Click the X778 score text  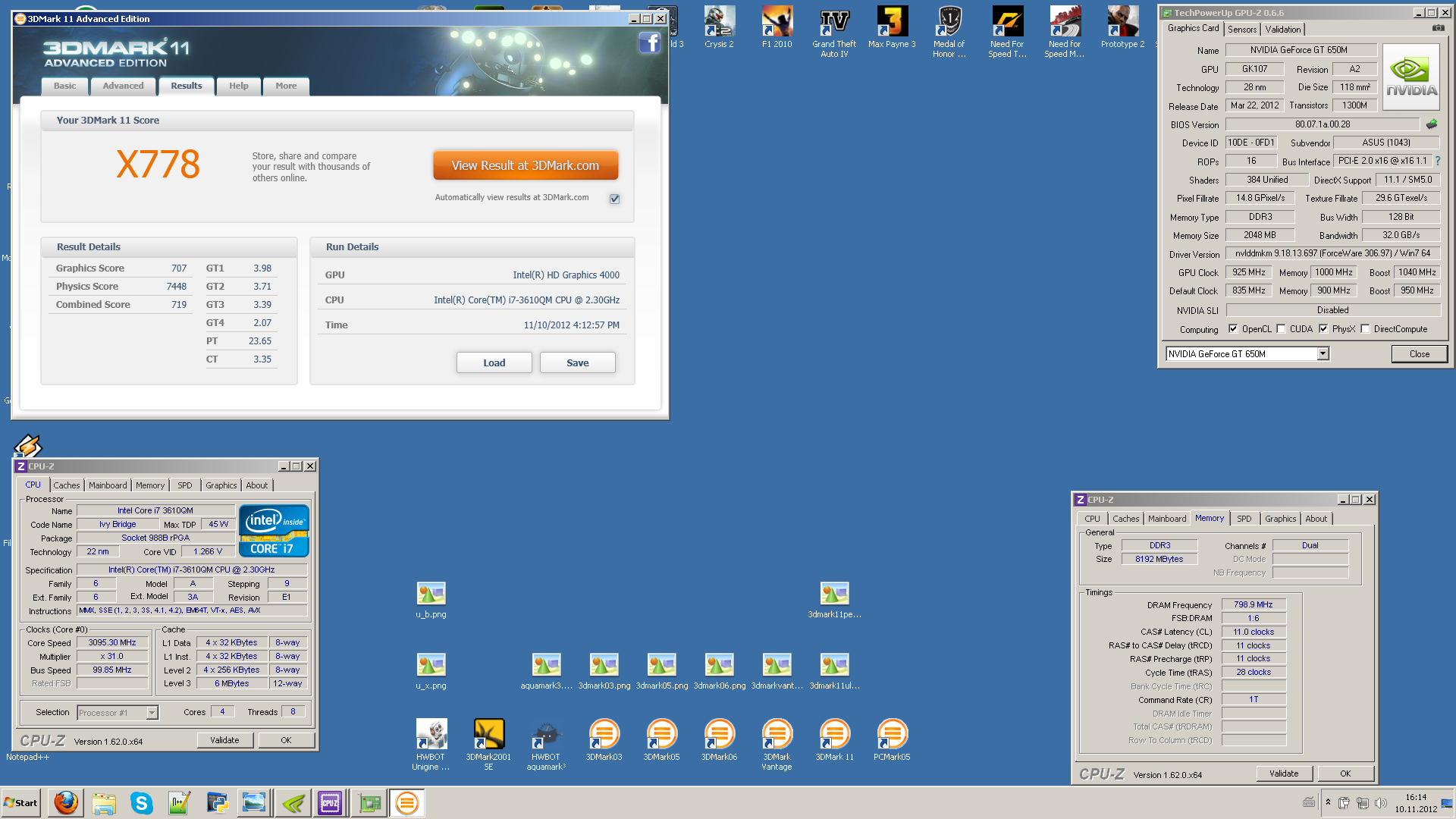click(158, 165)
